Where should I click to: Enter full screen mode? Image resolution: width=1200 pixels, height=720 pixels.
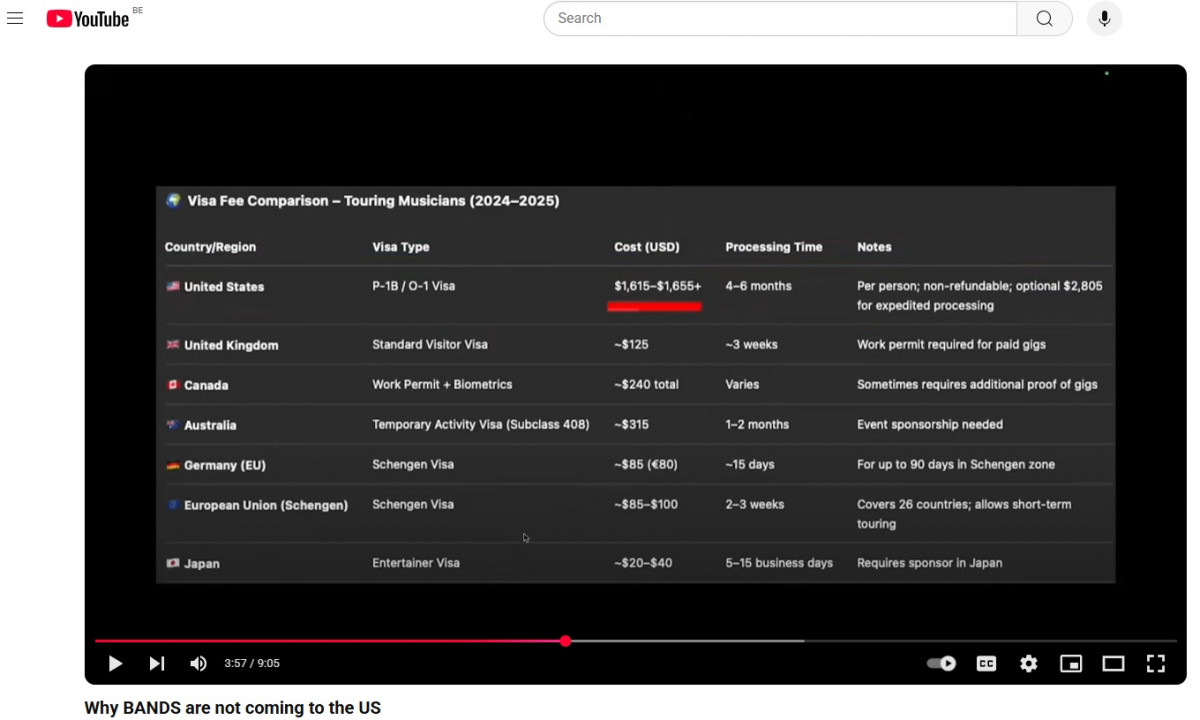[x=1156, y=663]
